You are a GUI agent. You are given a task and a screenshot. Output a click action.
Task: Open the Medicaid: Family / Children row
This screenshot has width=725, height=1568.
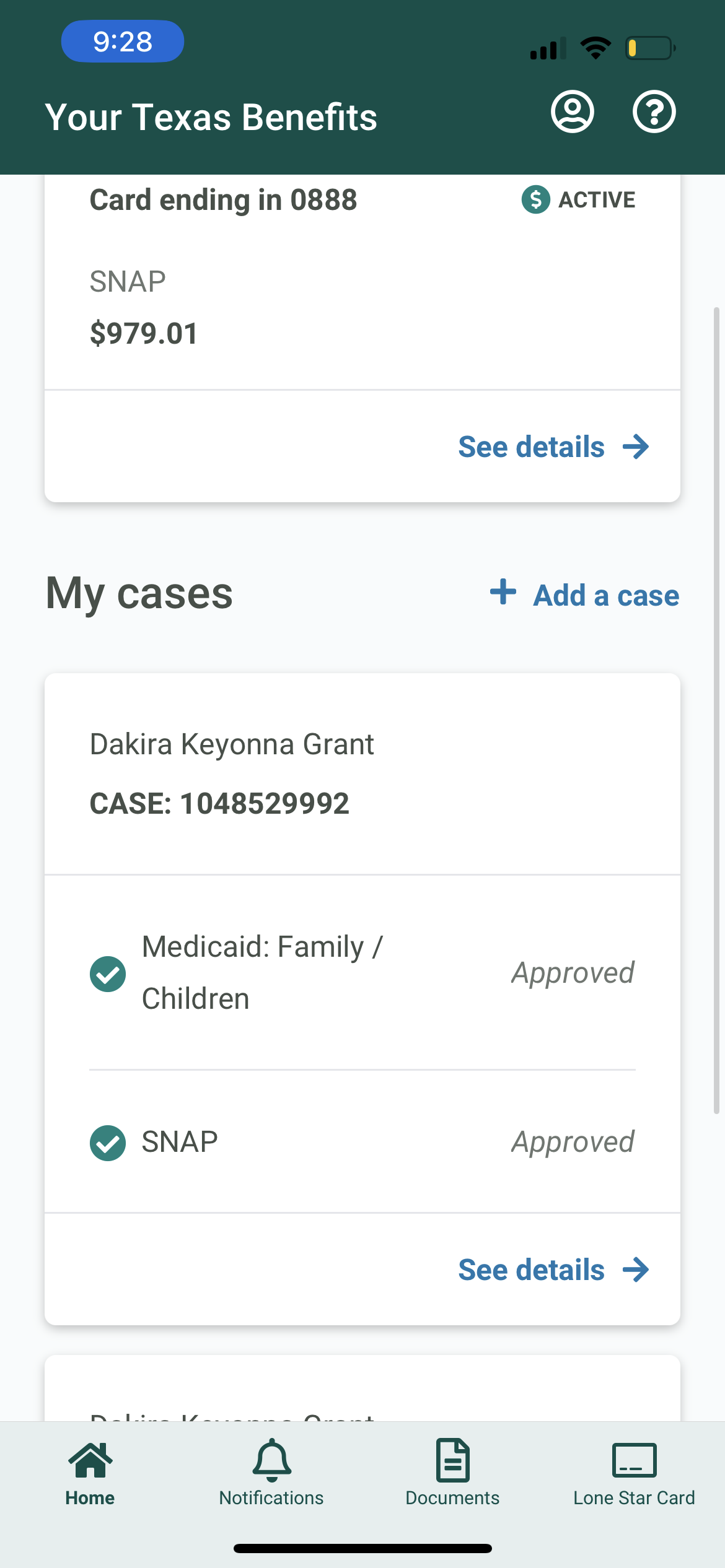[362, 973]
